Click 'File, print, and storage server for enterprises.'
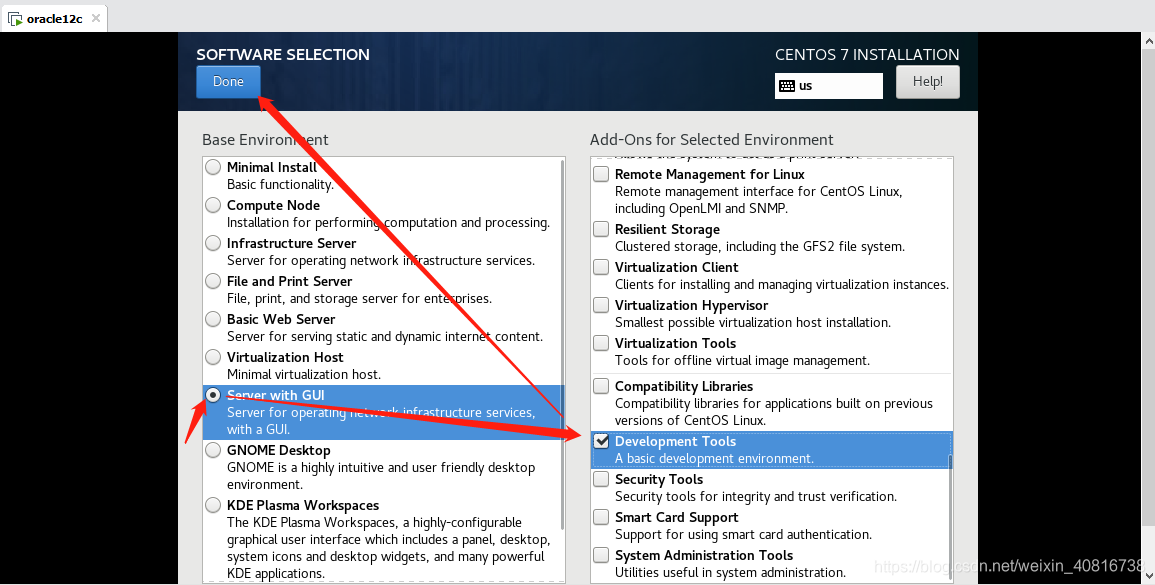The width and height of the screenshot is (1155, 585). [359, 298]
